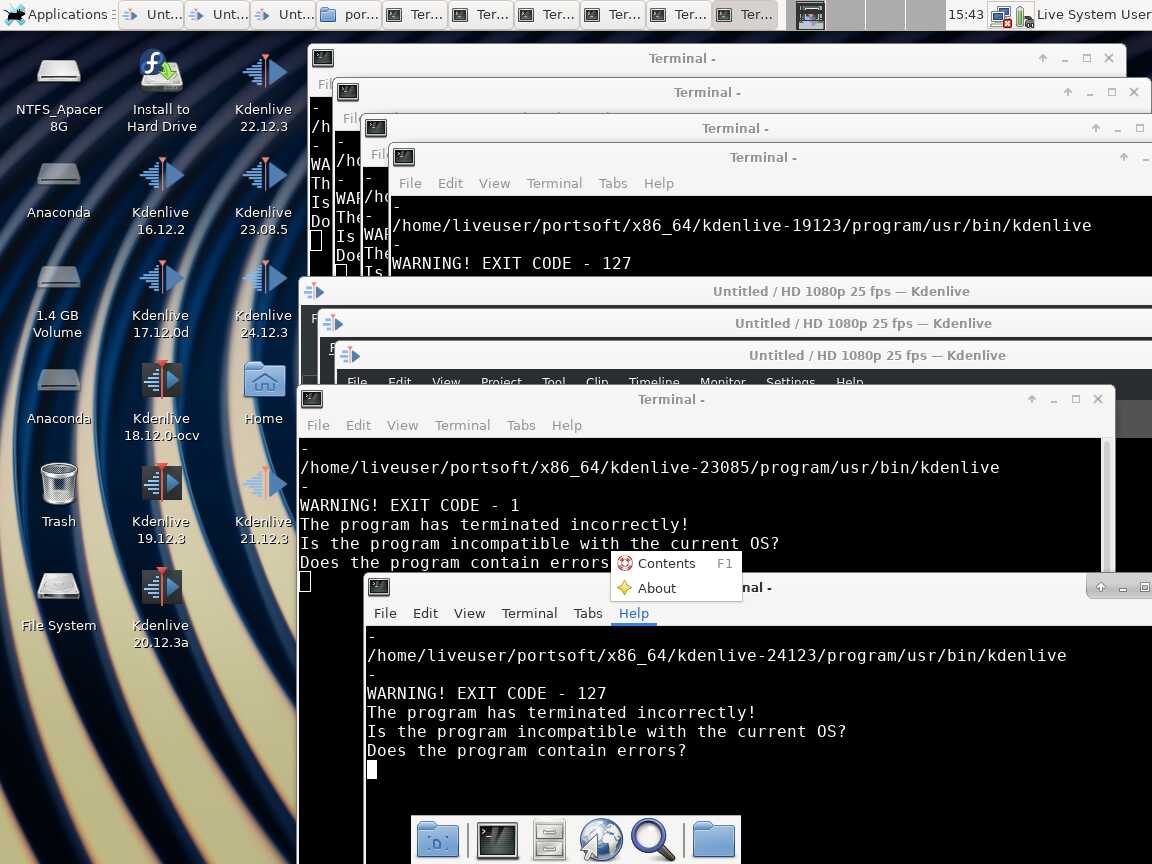Open the Home folder desktop icon
This screenshot has height=864, width=1152.
264,381
